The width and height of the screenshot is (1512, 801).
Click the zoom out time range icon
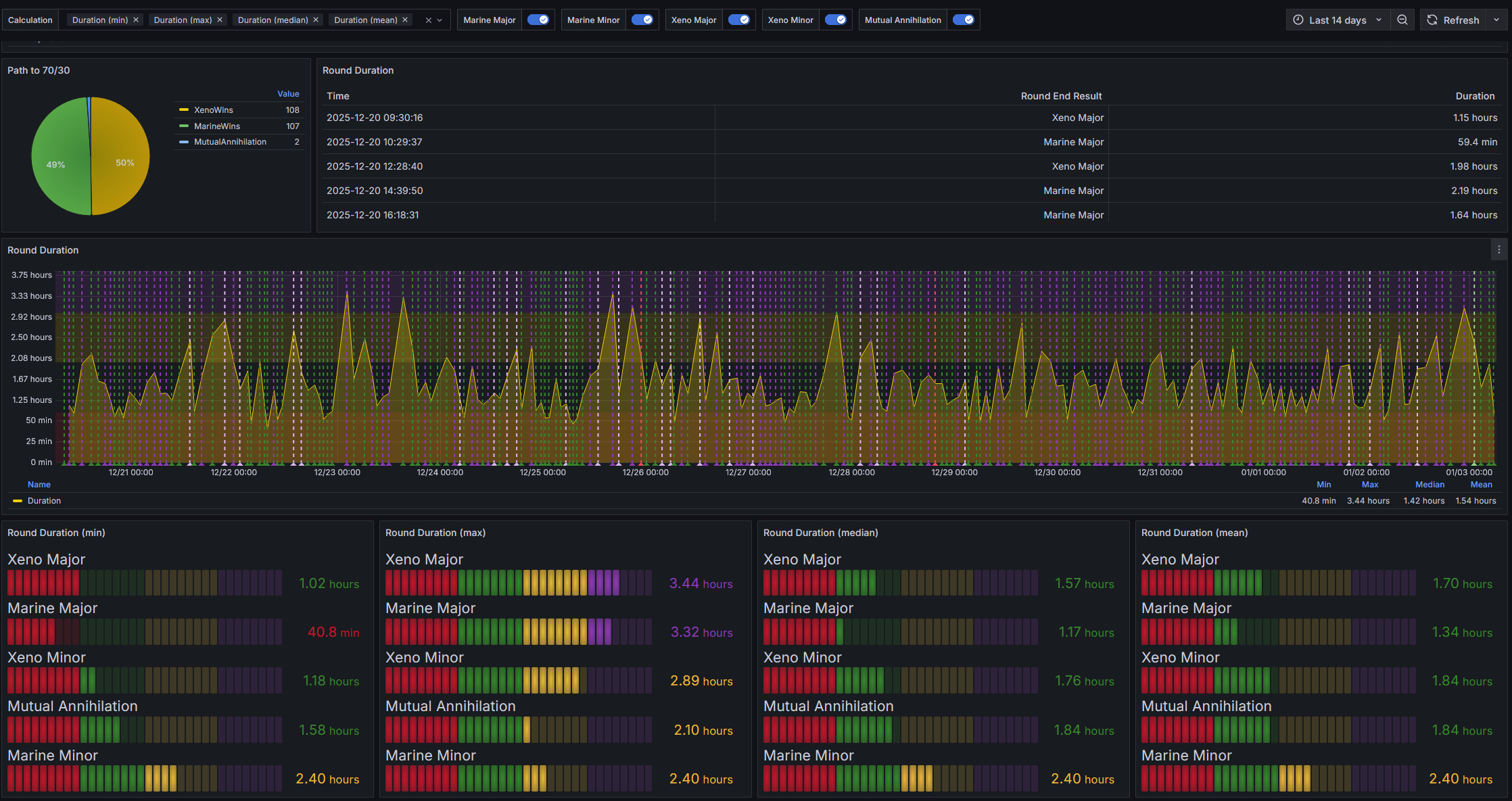point(1402,20)
